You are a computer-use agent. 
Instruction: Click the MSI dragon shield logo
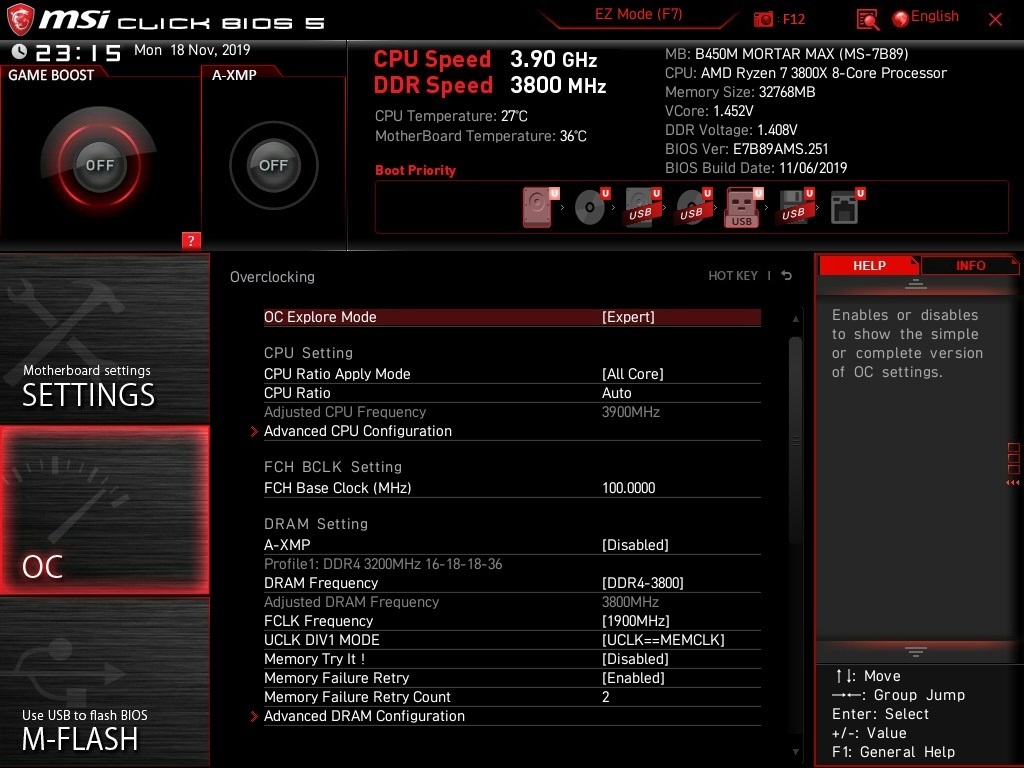coord(20,19)
